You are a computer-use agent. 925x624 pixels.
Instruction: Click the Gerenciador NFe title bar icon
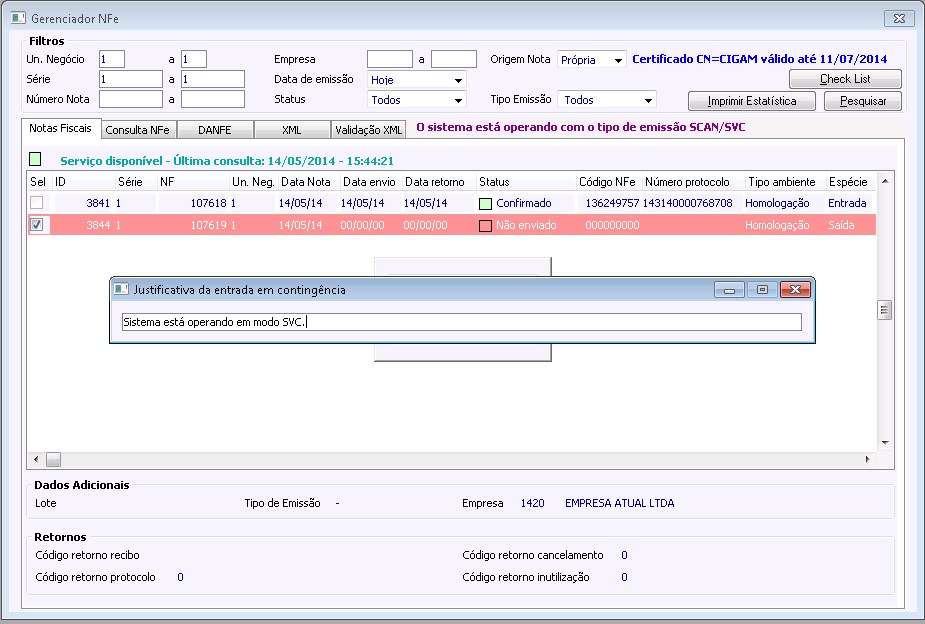[x=17, y=18]
